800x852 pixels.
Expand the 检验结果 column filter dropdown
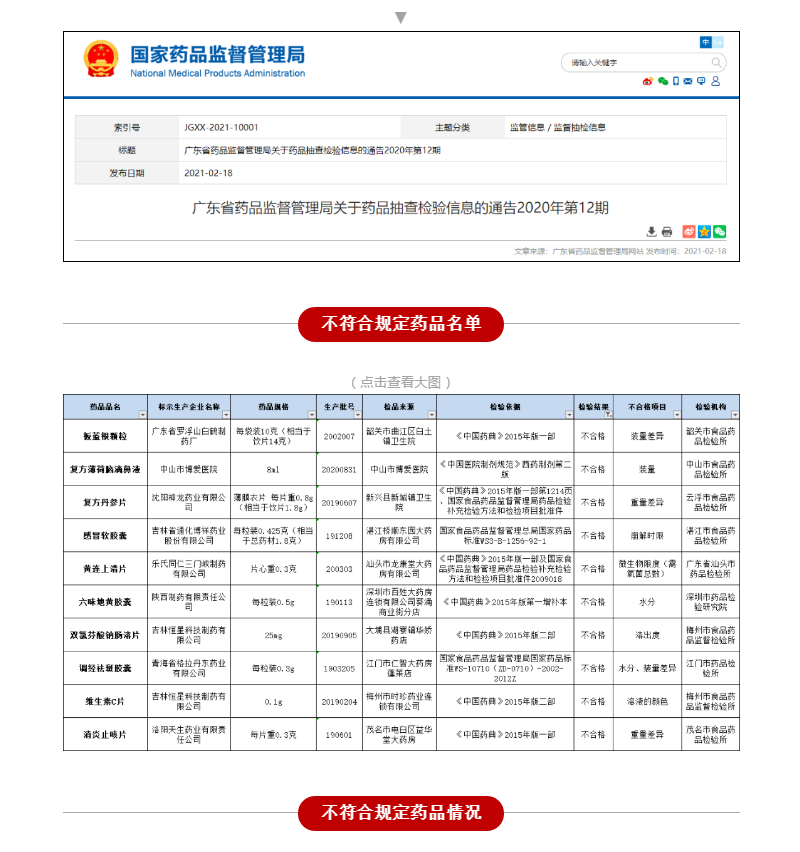607,414
